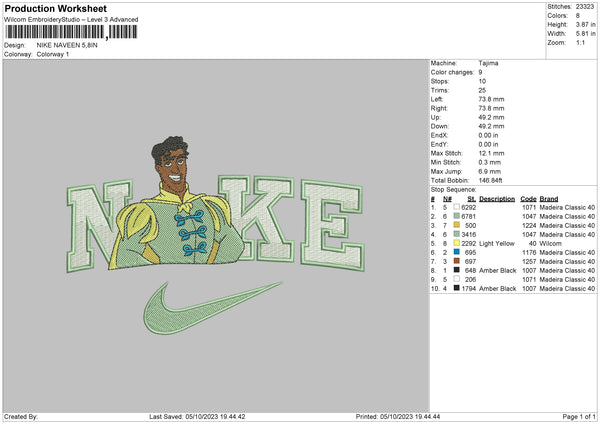Click the 'Created By:' footer label
The image size is (600, 424).
21,416
